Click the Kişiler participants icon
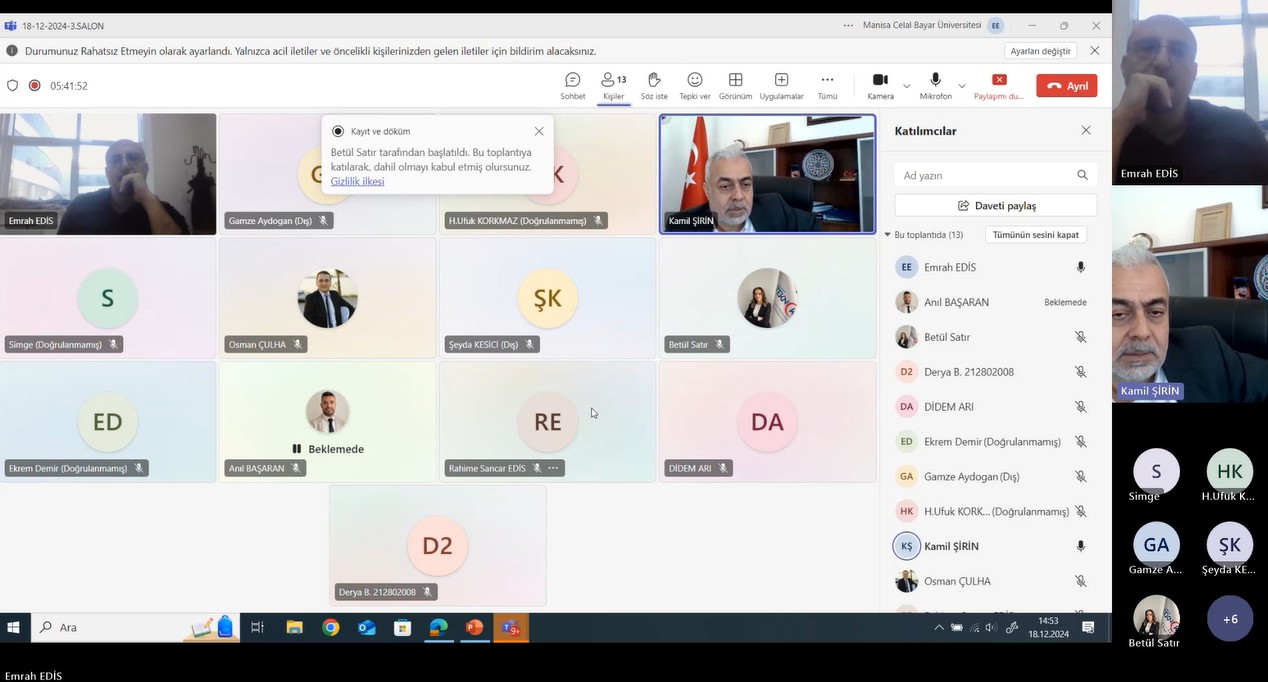This screenshot has height=682, width=1268. (x=612, y=85)
